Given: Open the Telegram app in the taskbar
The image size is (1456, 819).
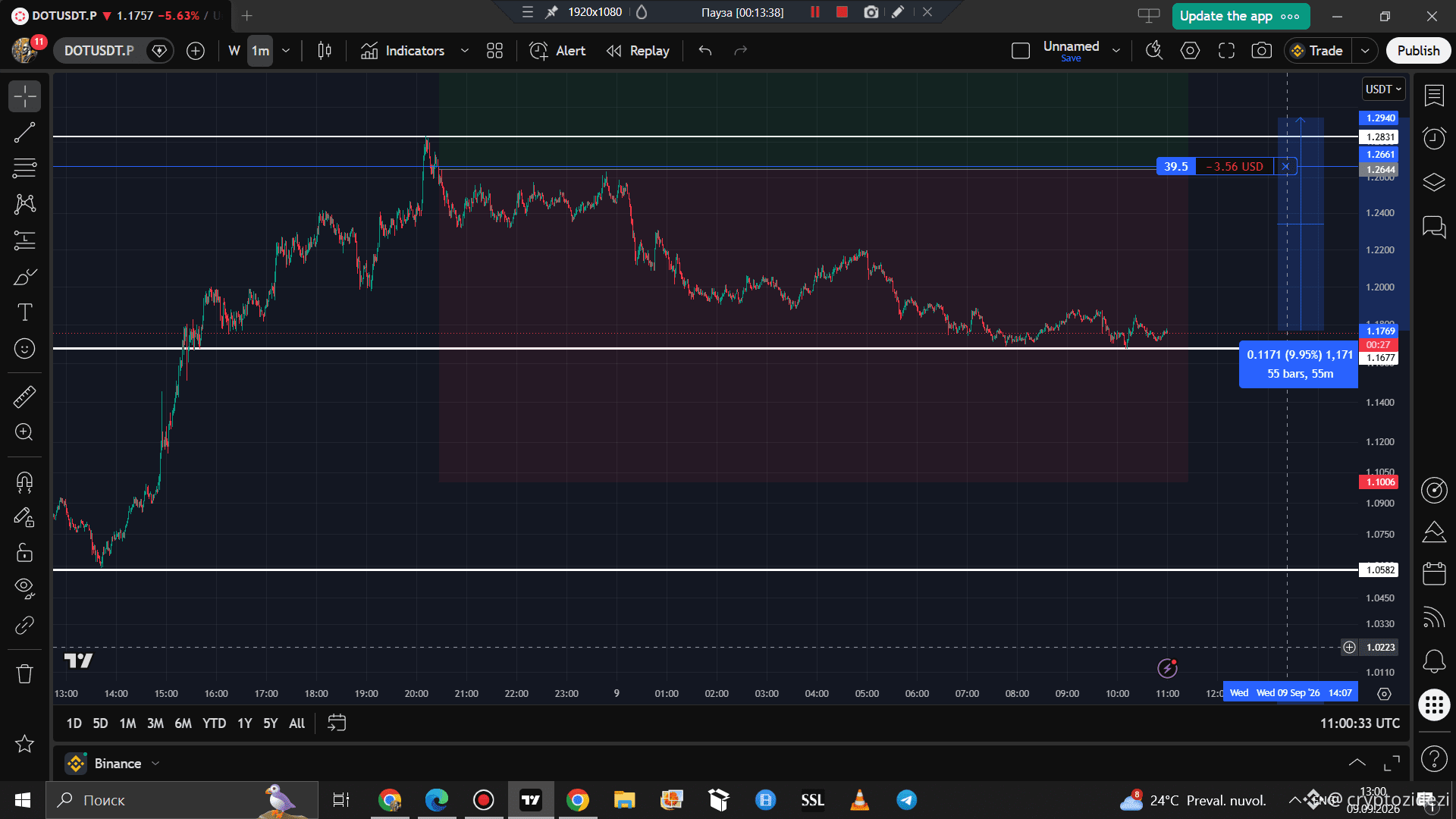Looking at the screenshot, I should coord(906,800).
